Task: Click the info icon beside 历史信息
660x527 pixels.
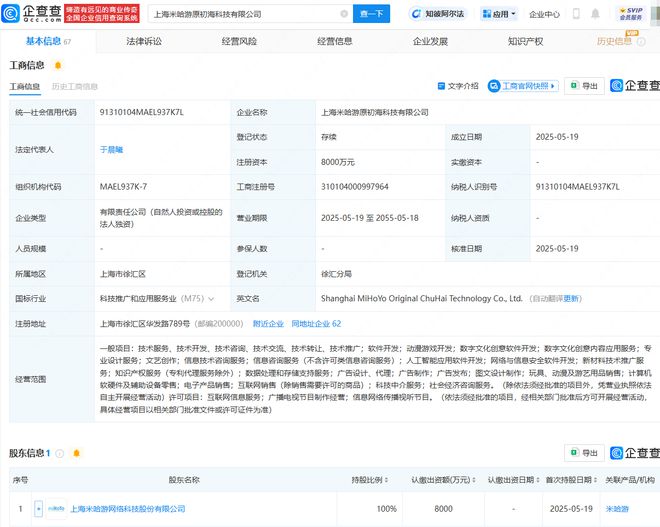Action: tap(641, 41)
